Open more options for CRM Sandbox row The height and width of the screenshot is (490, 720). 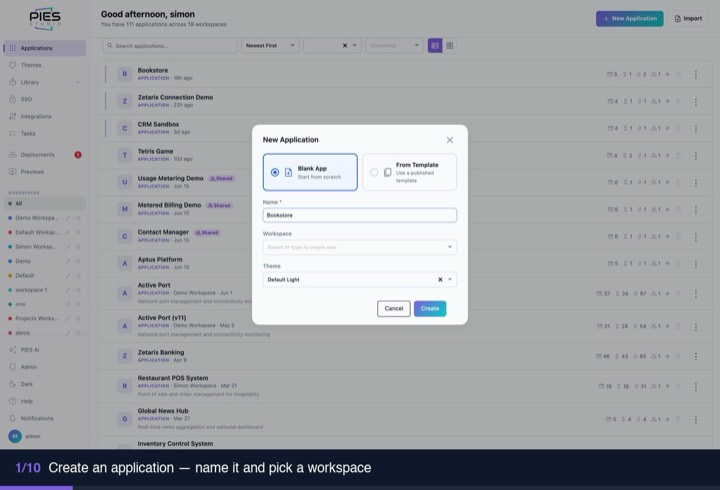pos(696,129)
